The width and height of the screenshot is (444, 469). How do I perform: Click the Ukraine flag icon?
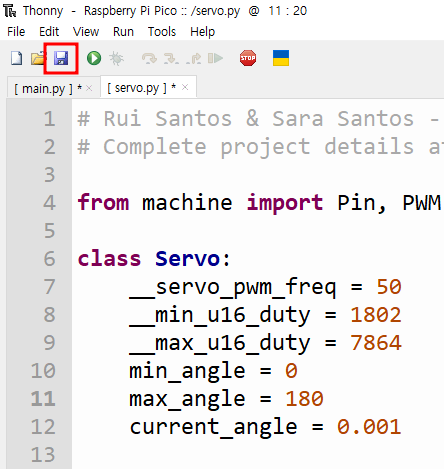pyautogui.click(x=281, y=58)
